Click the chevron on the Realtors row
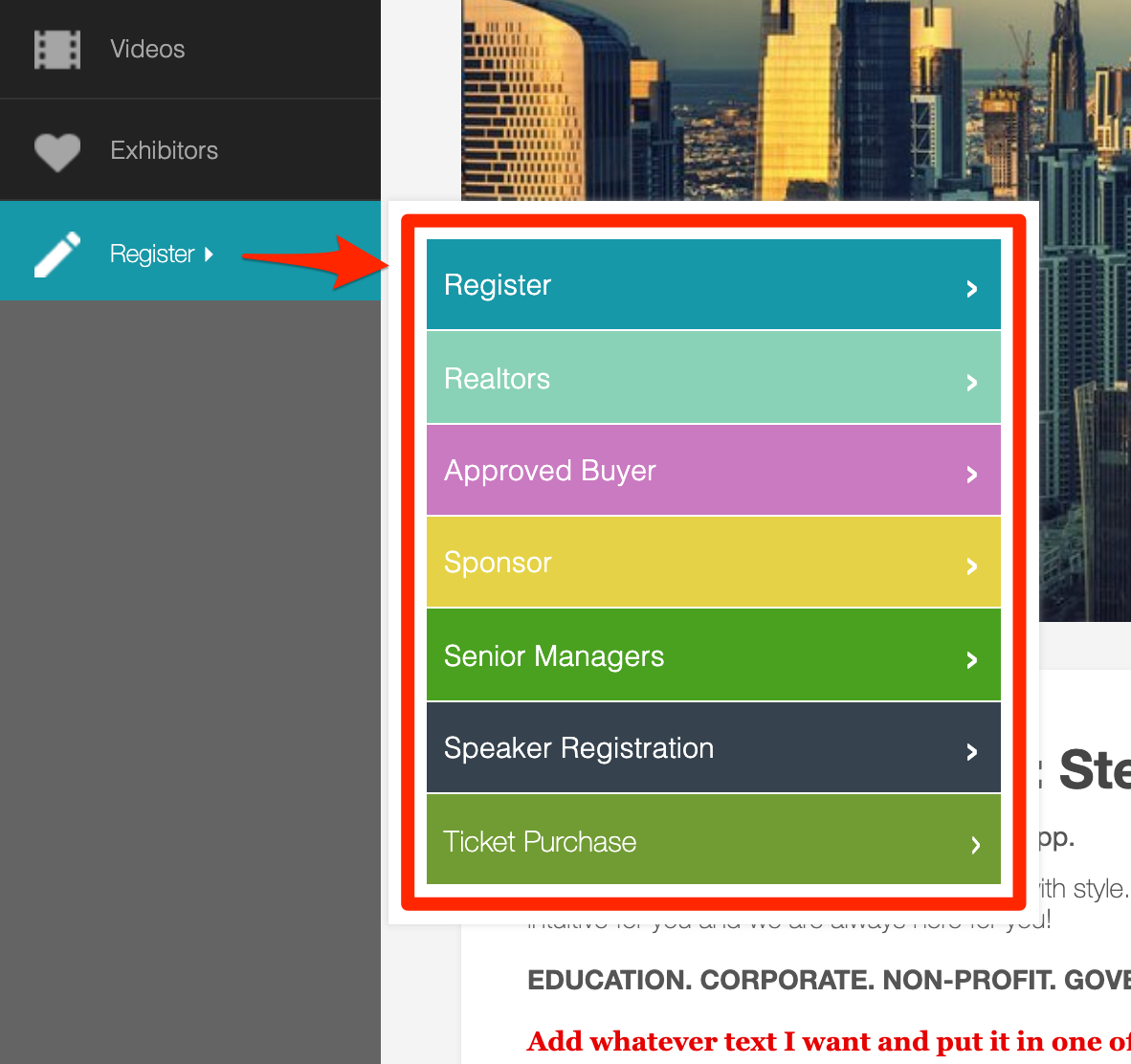1131x1064 pixels. [971, 383]
